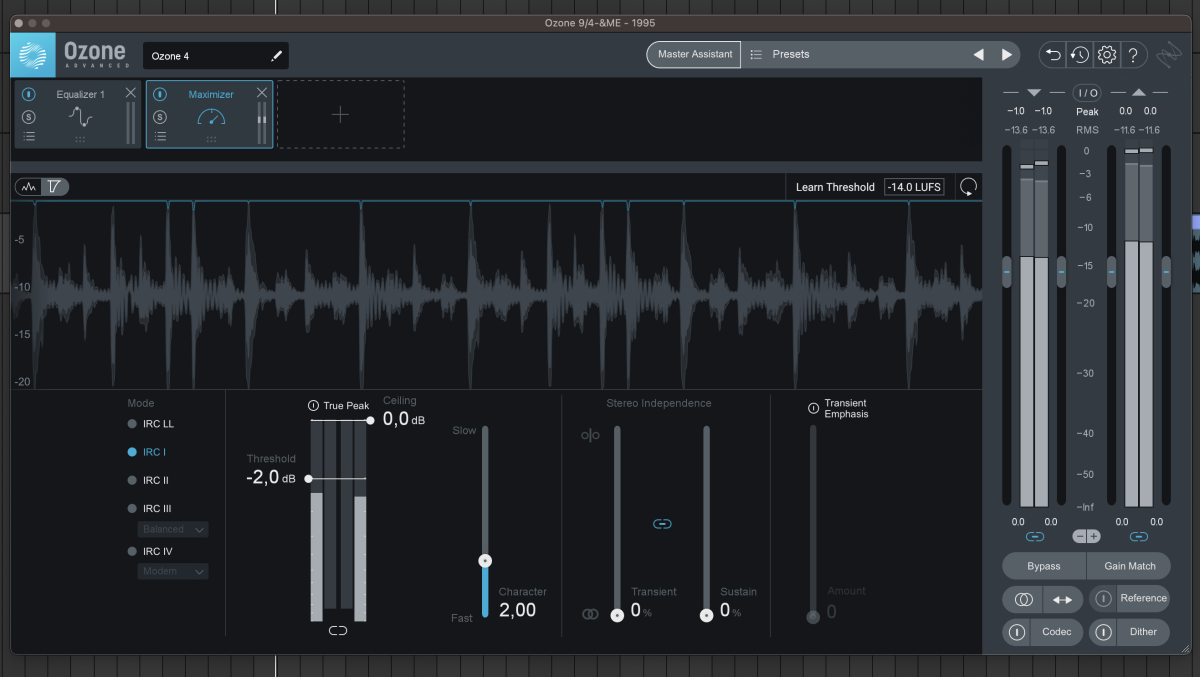Open the Codec panel
This screenshot has height=677, width=1200.
1057,632
